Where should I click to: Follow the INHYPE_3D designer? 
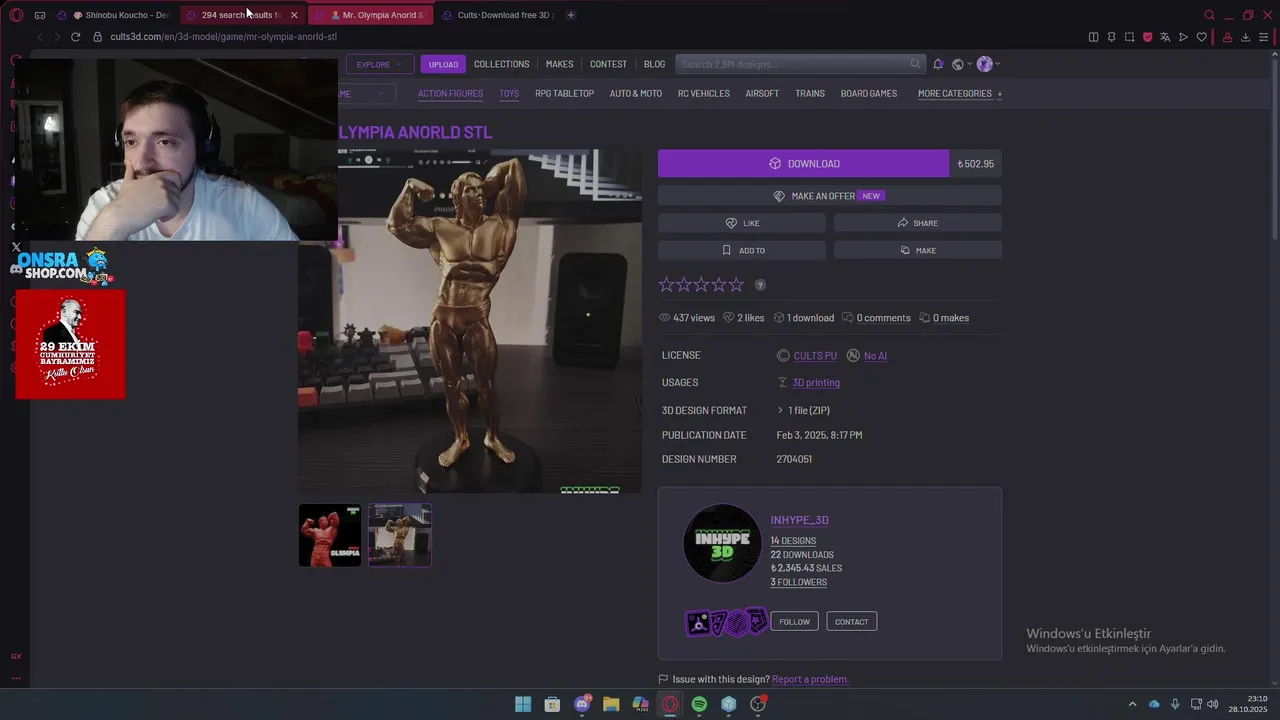coord(794,622)
